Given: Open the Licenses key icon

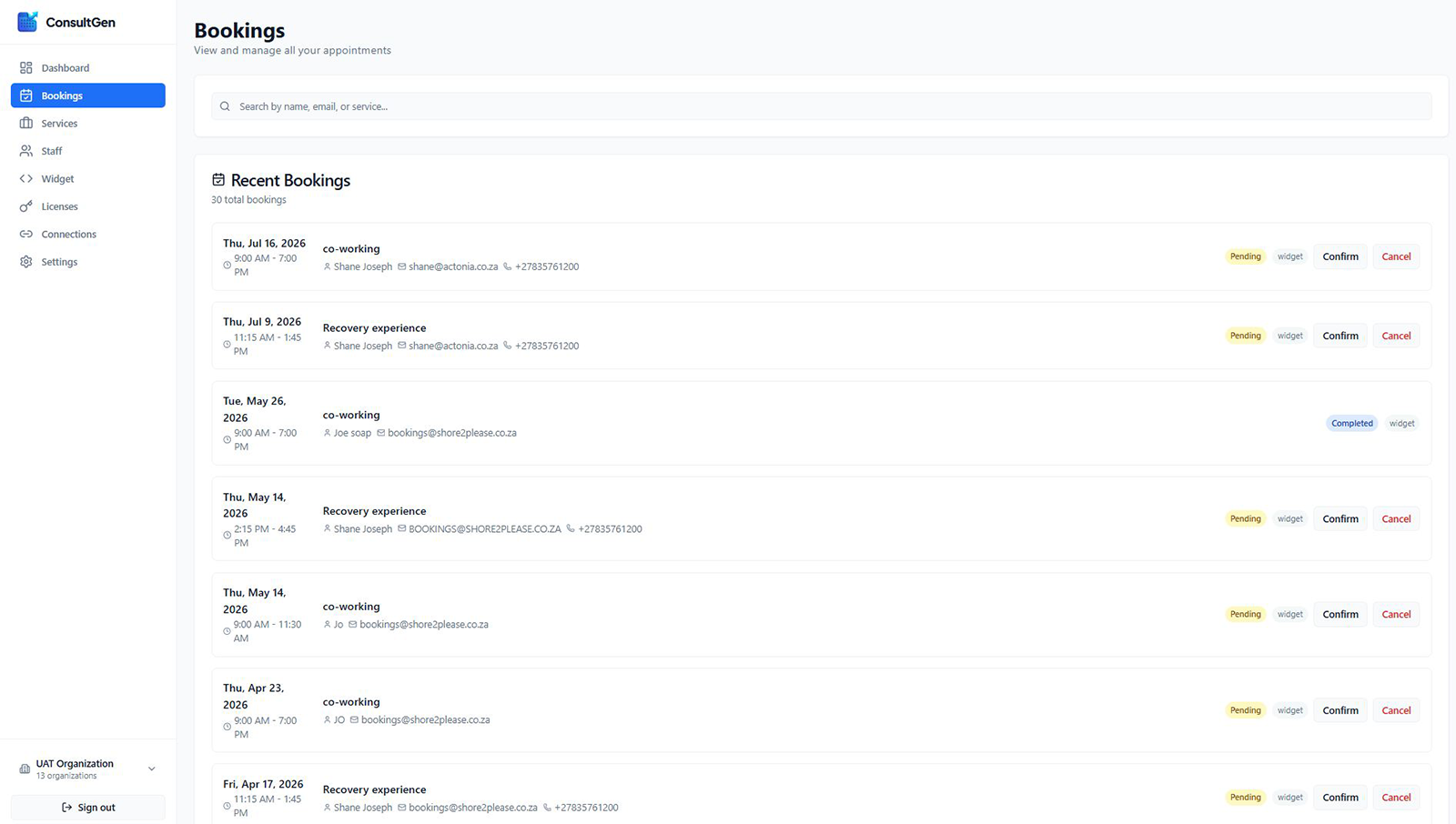Looking at the screenshot, I should click(26, 206).
